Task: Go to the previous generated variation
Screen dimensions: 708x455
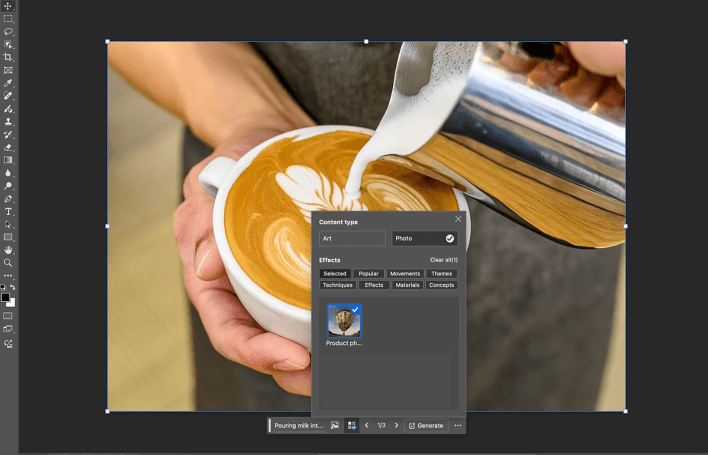Action: (366, 425)
